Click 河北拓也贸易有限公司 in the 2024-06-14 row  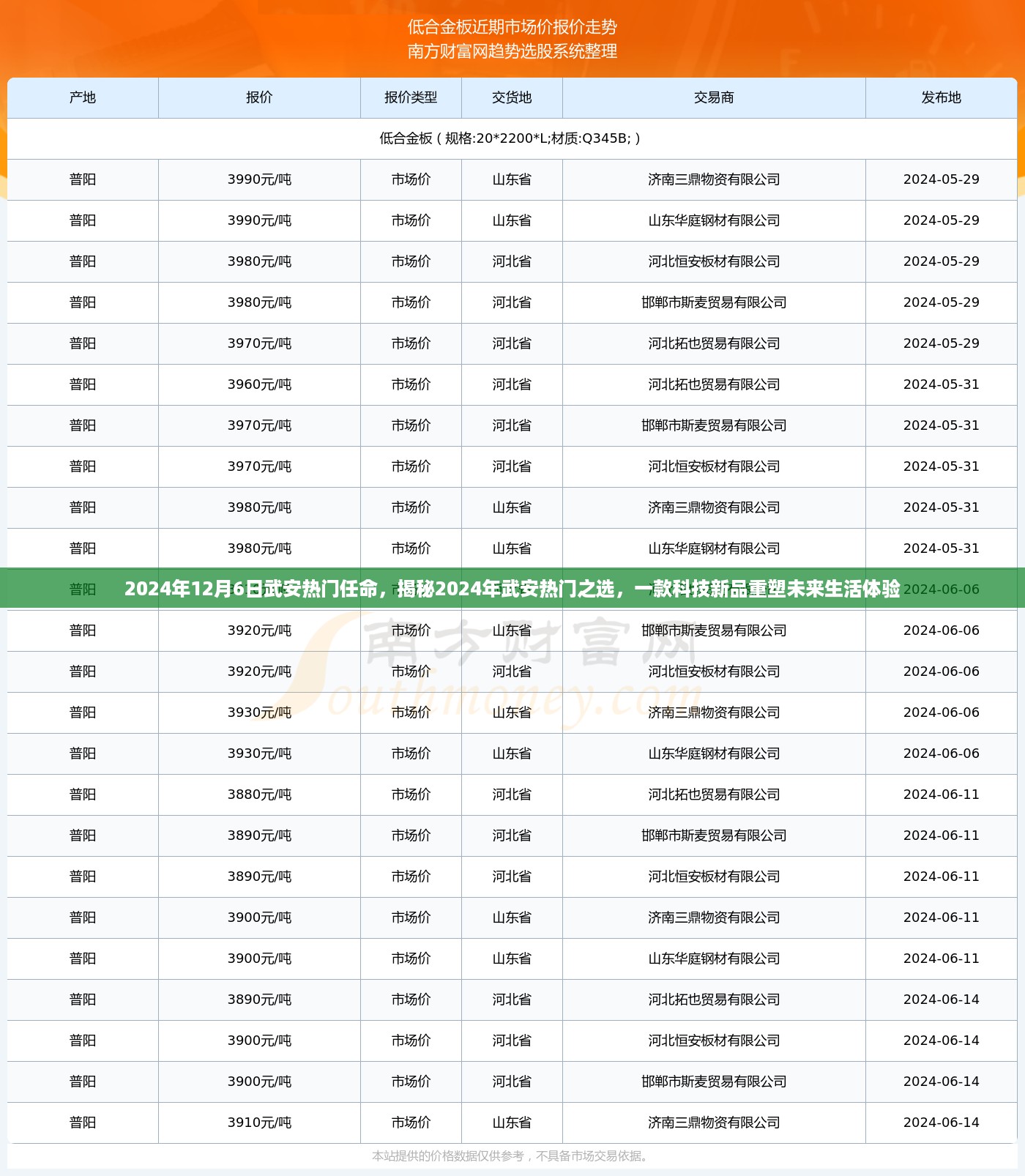714,1000
